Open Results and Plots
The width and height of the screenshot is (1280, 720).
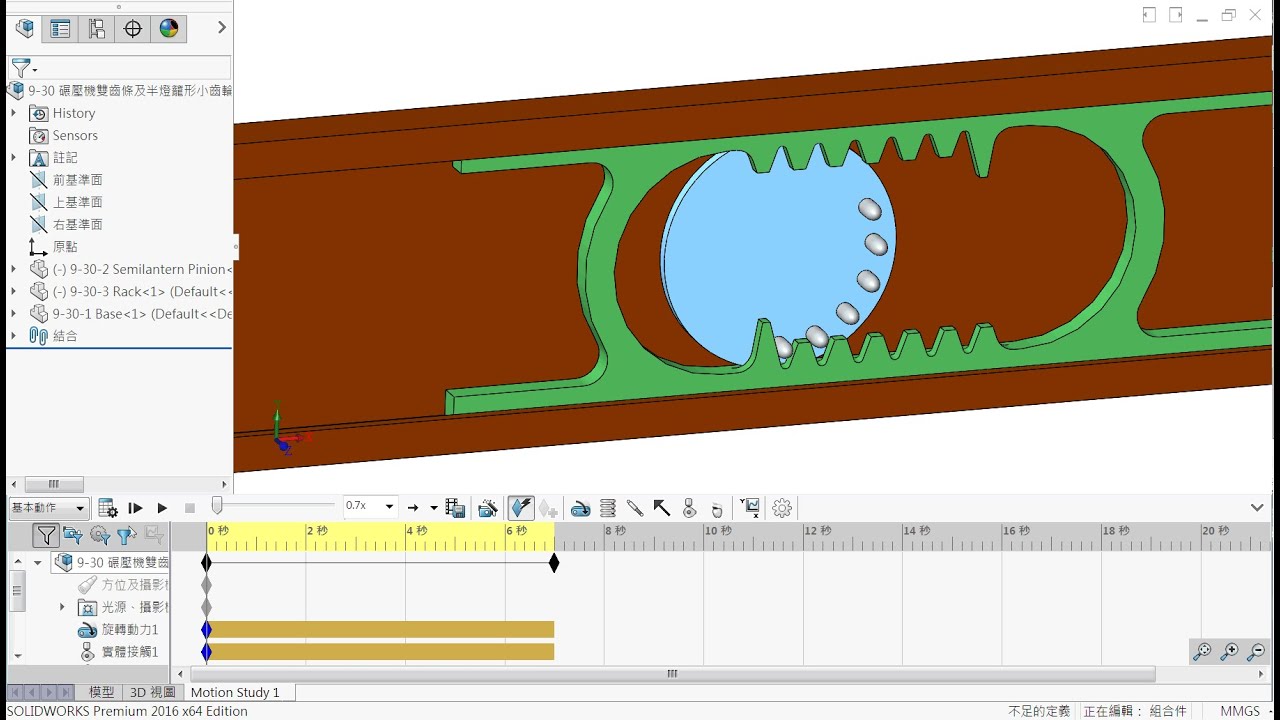[752, 508]
